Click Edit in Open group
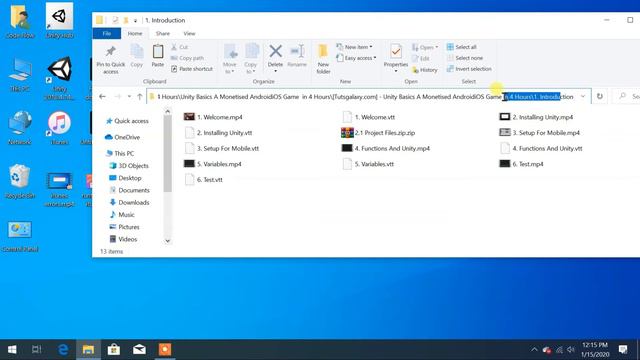 421,58
